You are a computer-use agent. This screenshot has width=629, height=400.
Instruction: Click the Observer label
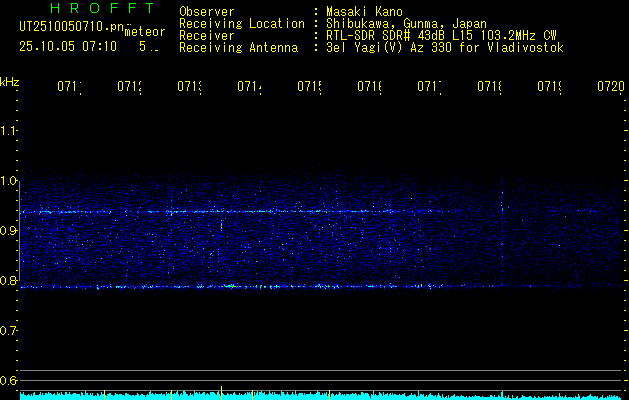(207, 11)
